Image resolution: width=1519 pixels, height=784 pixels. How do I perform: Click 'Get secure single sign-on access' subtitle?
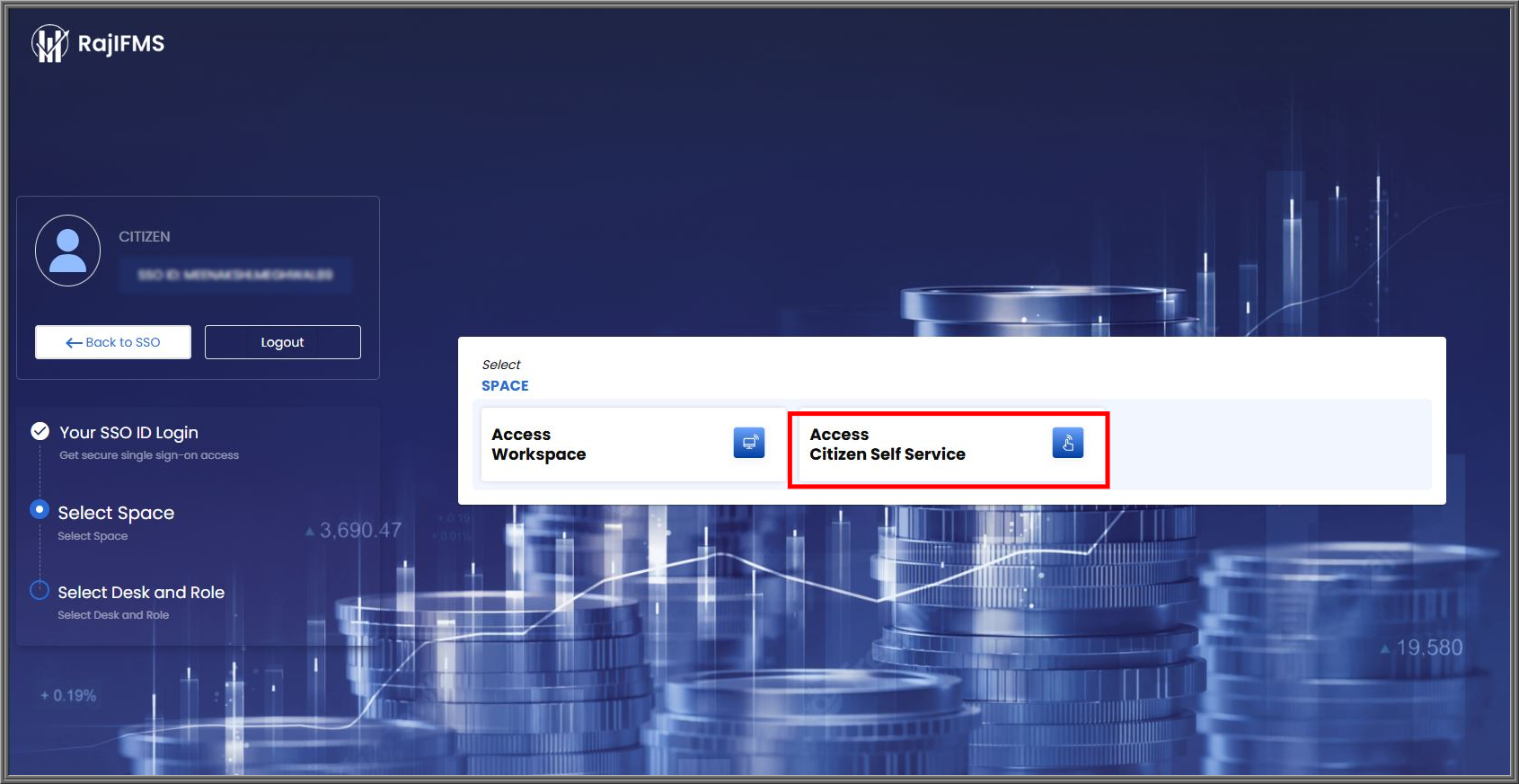click(149, 455)
